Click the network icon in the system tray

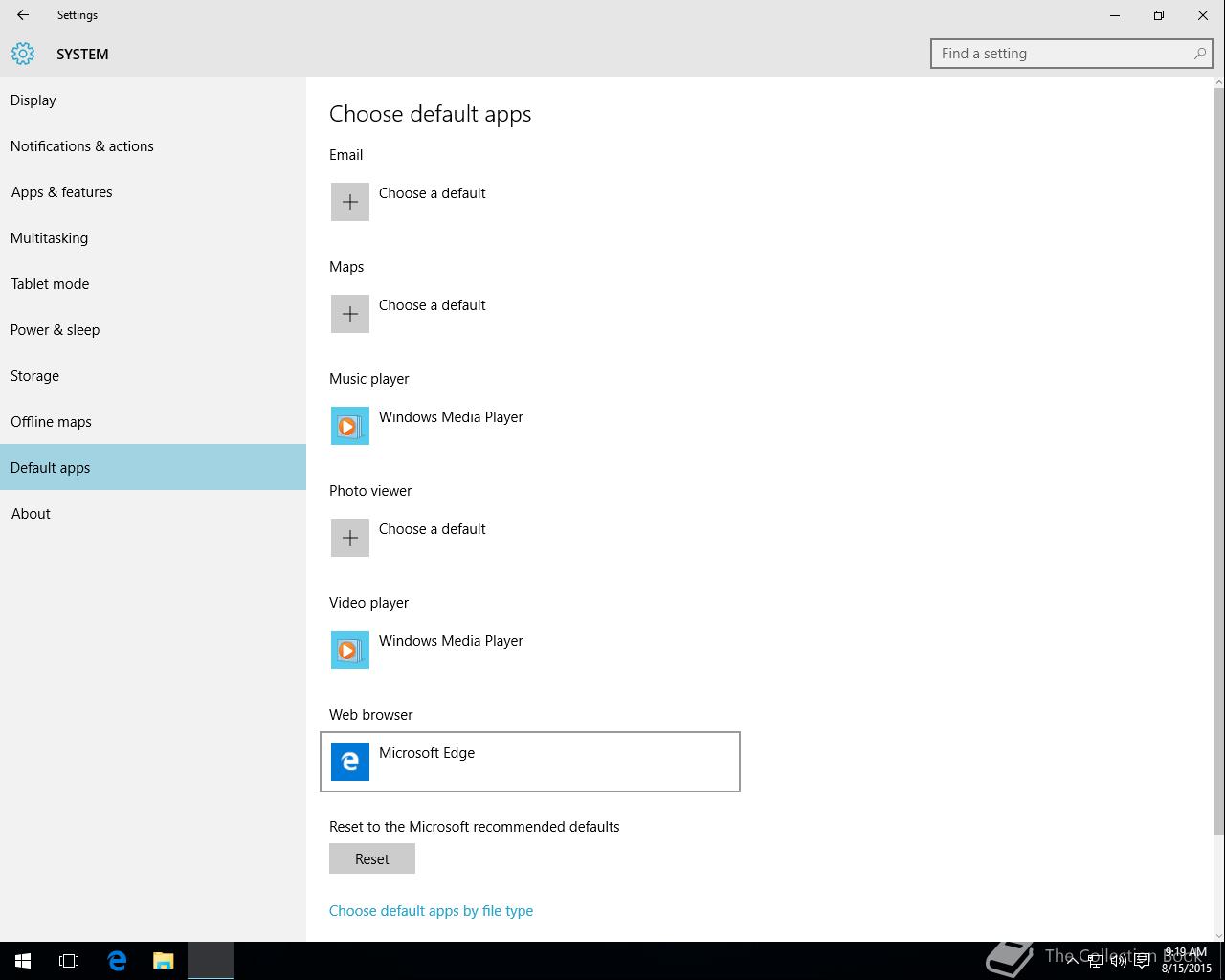pos(1096,961)
